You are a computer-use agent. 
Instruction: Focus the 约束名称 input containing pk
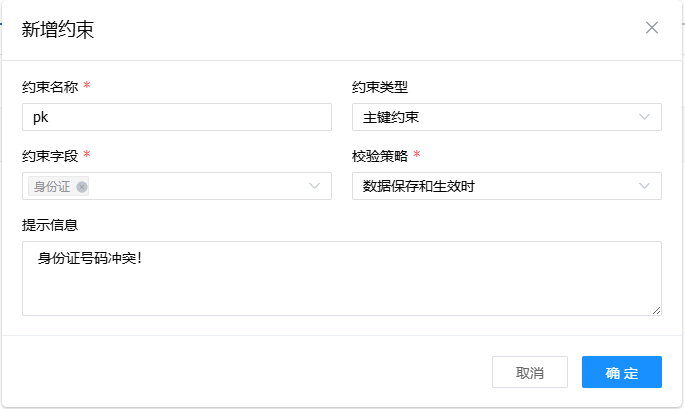[x=176, y=117]
